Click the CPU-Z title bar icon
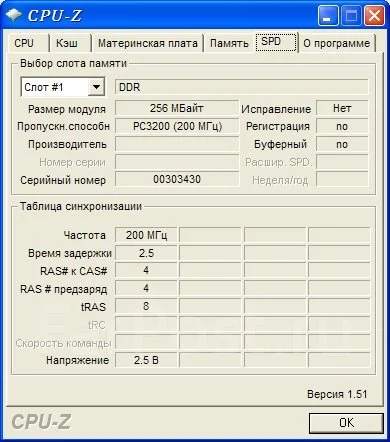The height and width of the screenshot is (442, 390). (13, 15)
